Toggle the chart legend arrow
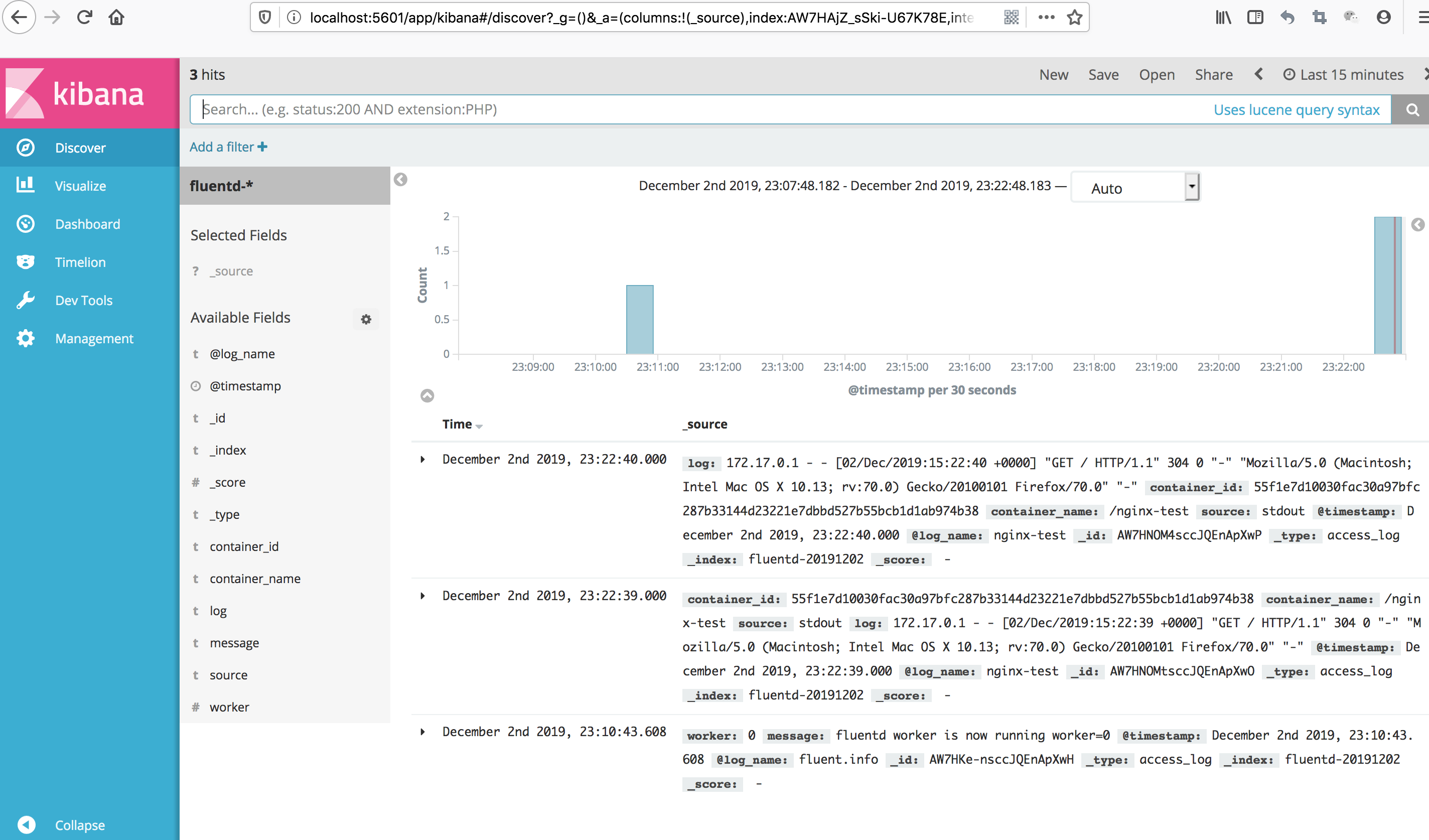1429x840 pixels. 1417,225
